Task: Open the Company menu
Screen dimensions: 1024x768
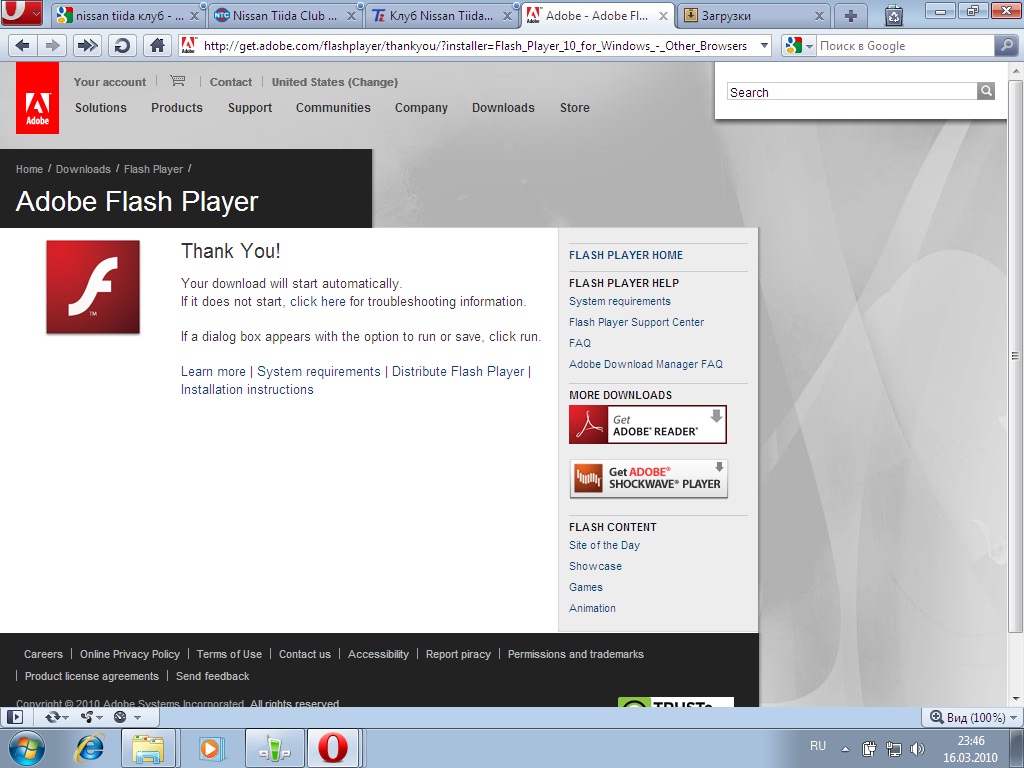Action: click(x=421, y=108)
